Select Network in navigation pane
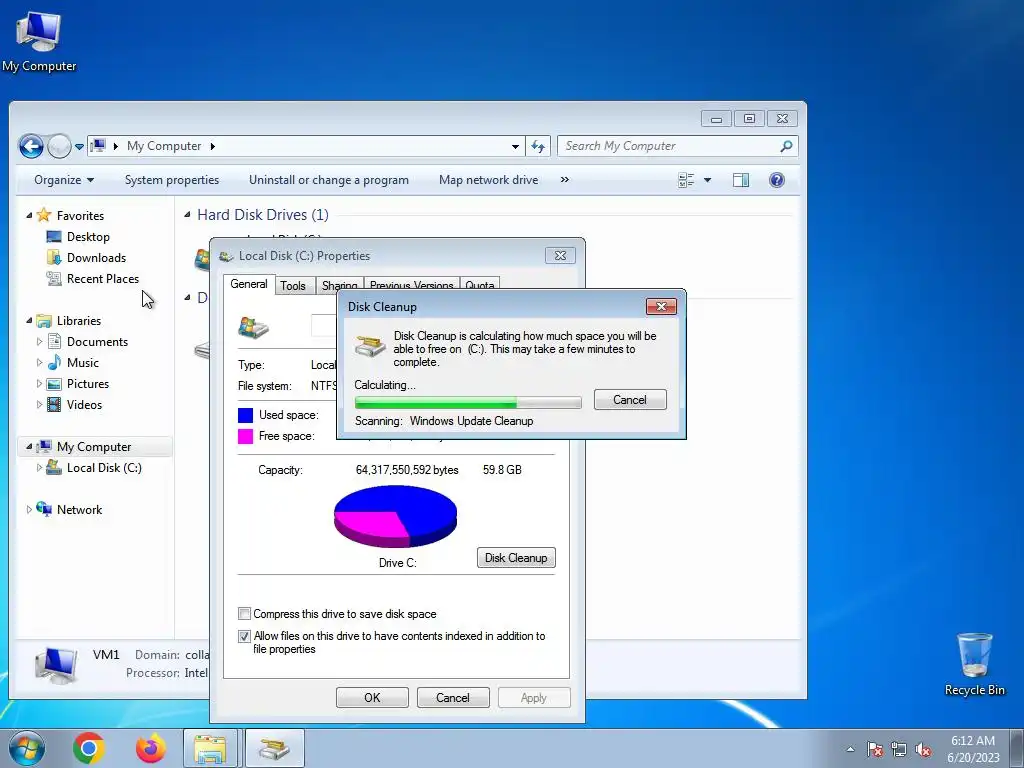The height and width of the screenshot is (768, 1024). click(79, 510)
